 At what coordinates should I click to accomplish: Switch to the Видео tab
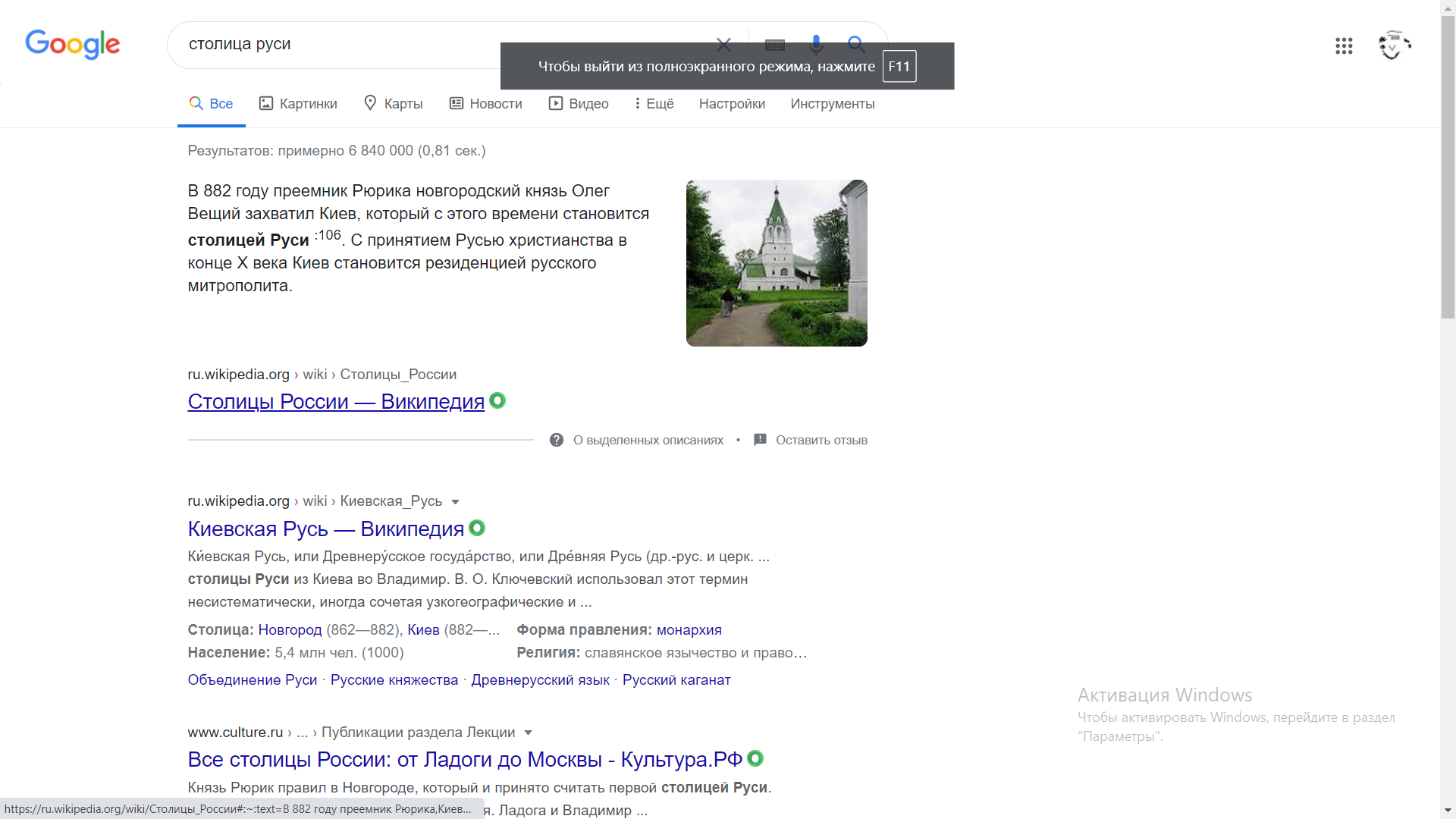[x=579, y=104]
